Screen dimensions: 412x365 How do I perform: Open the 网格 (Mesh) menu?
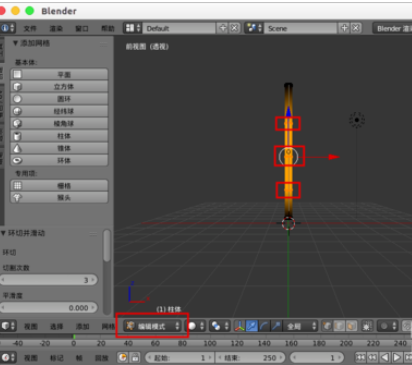tap(108, 326)
